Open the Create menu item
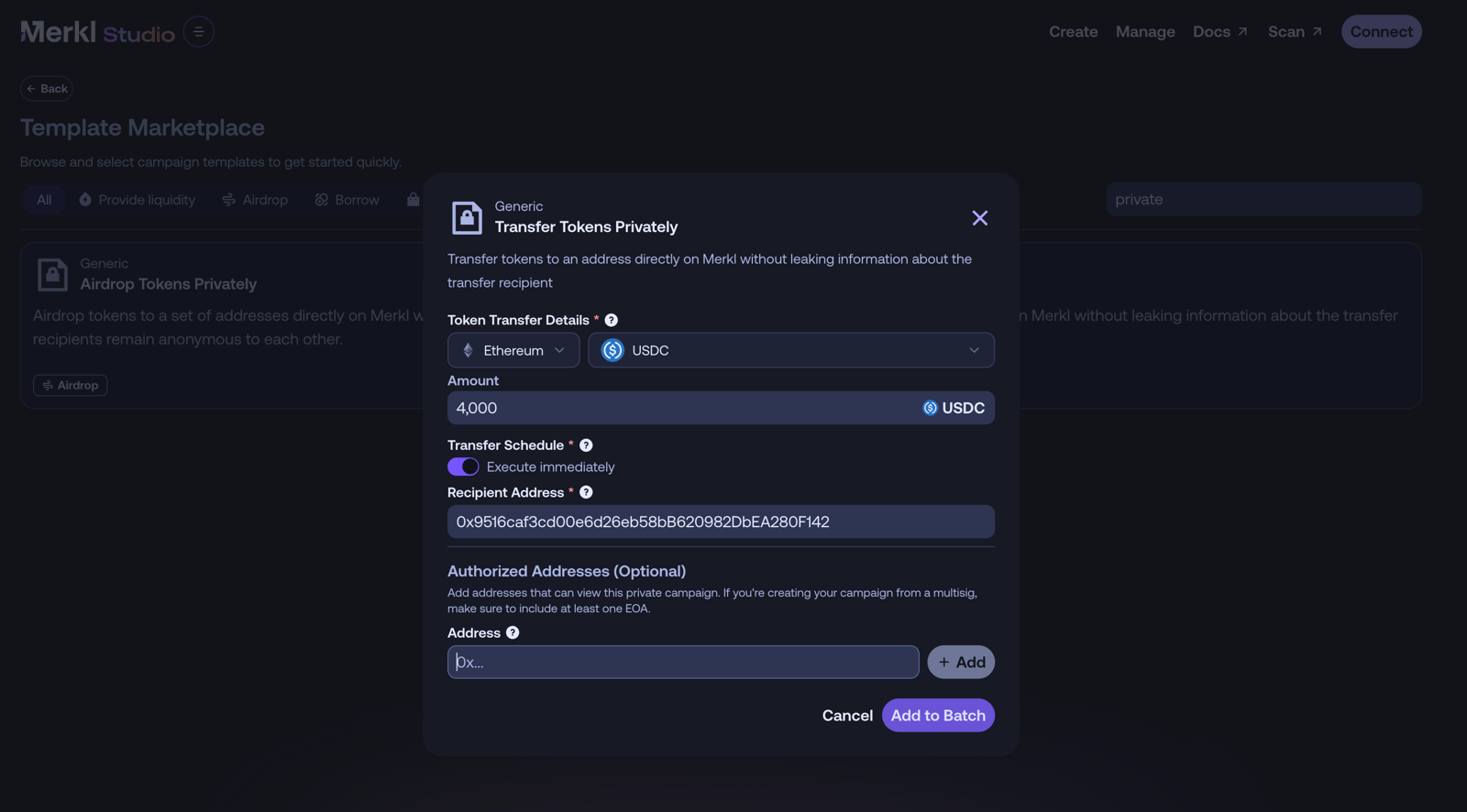 click(1074, 32)
